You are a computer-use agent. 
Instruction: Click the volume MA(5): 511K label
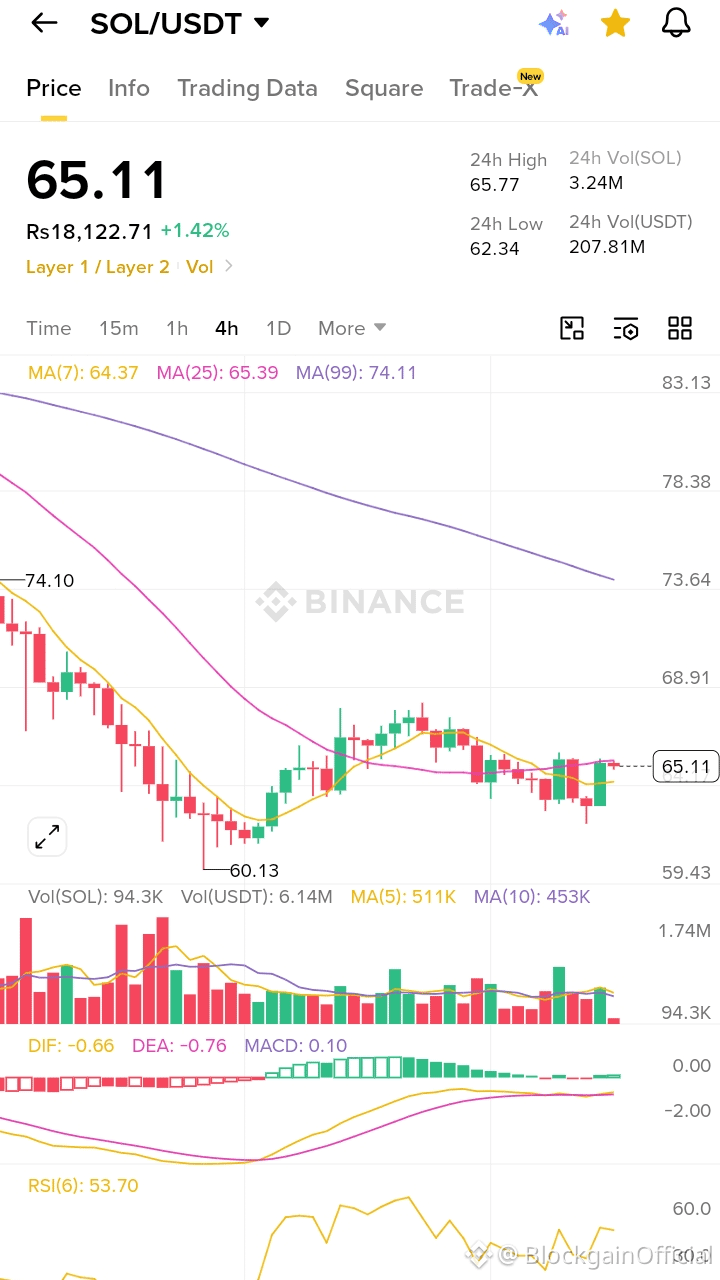404,897
